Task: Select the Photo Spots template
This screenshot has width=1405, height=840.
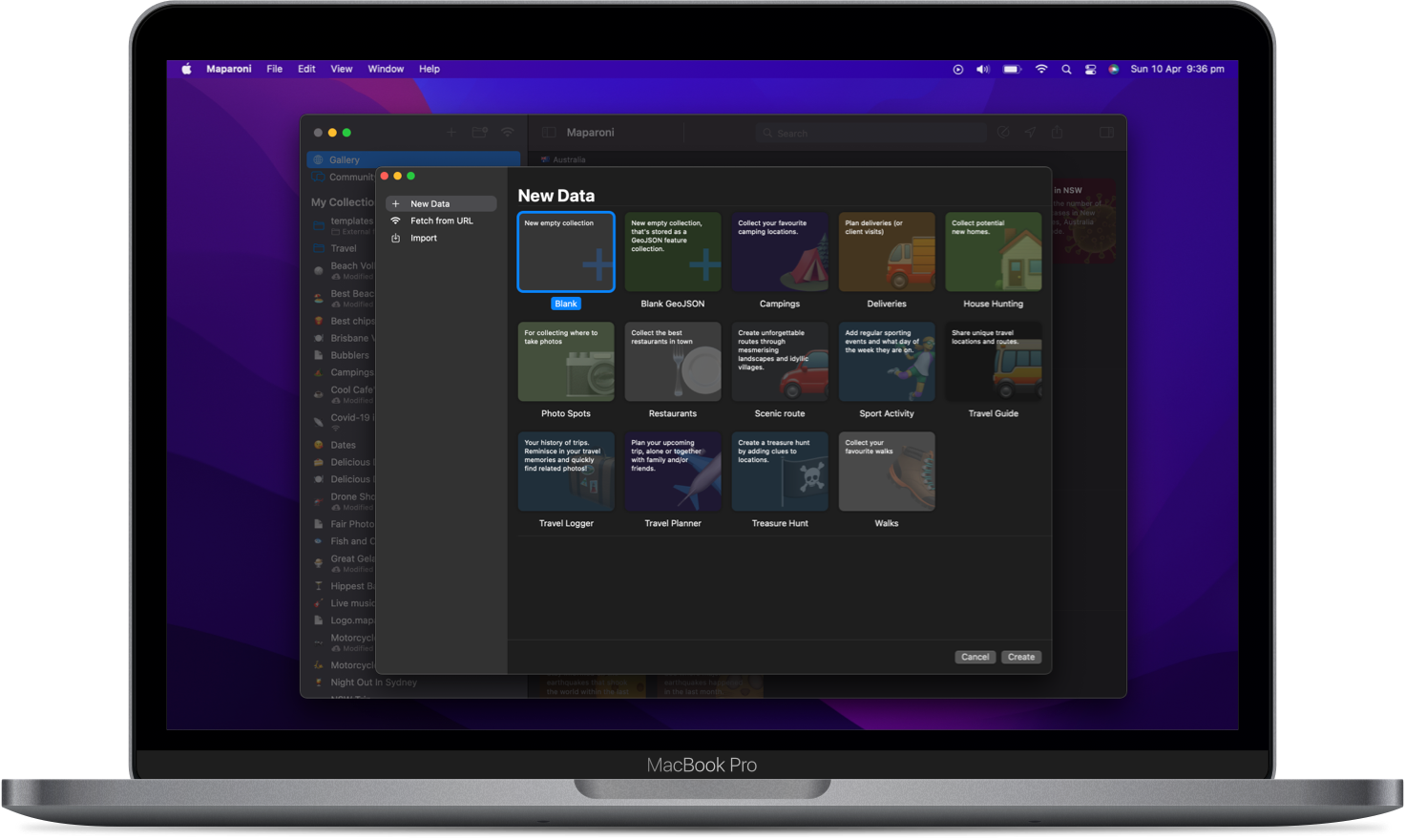Action: click(x=566, y=362)
